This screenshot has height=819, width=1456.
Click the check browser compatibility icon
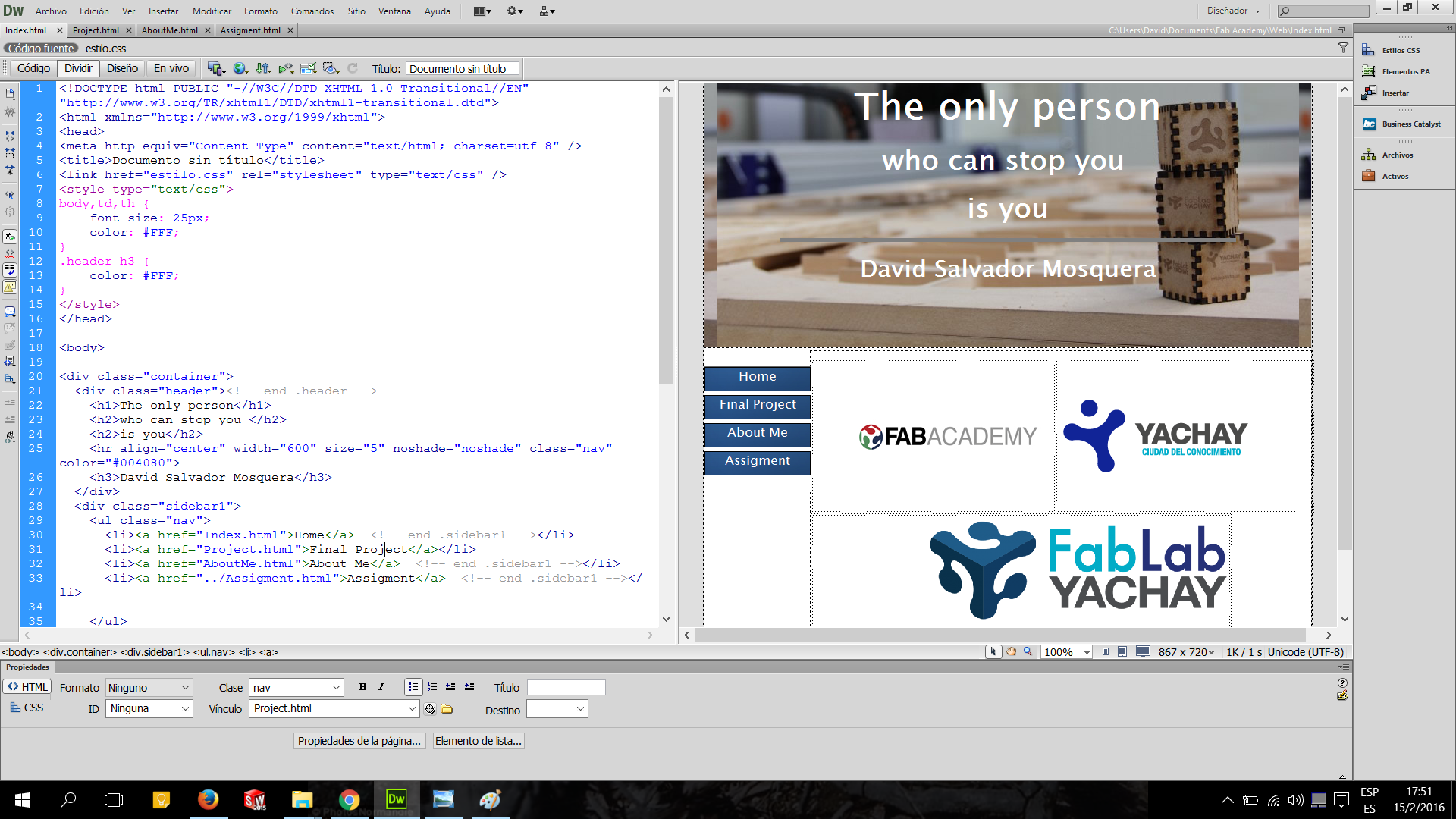pyautogui.click(x=308, y=68)
